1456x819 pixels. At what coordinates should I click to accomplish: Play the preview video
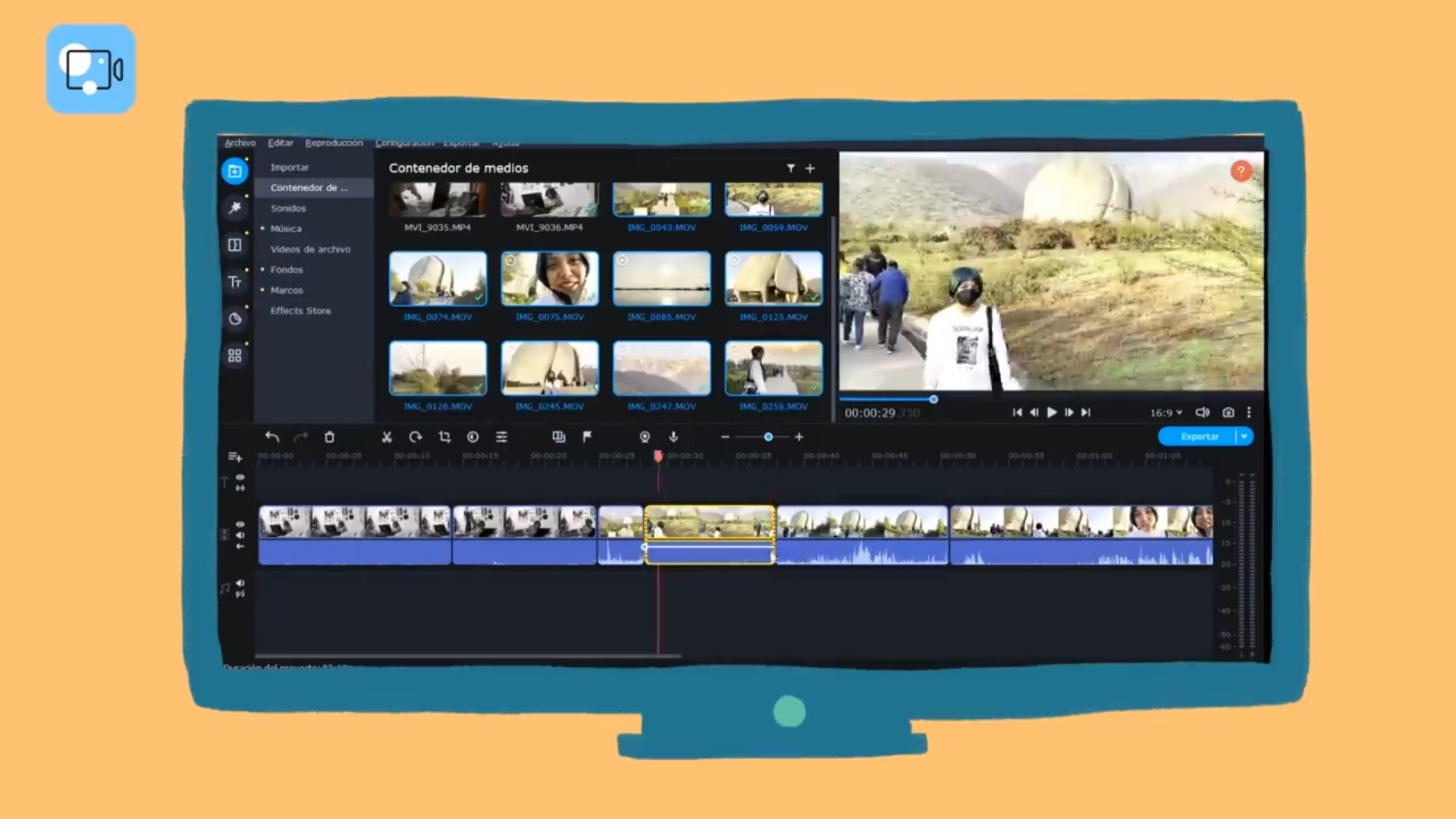(x=1052, y=413)
